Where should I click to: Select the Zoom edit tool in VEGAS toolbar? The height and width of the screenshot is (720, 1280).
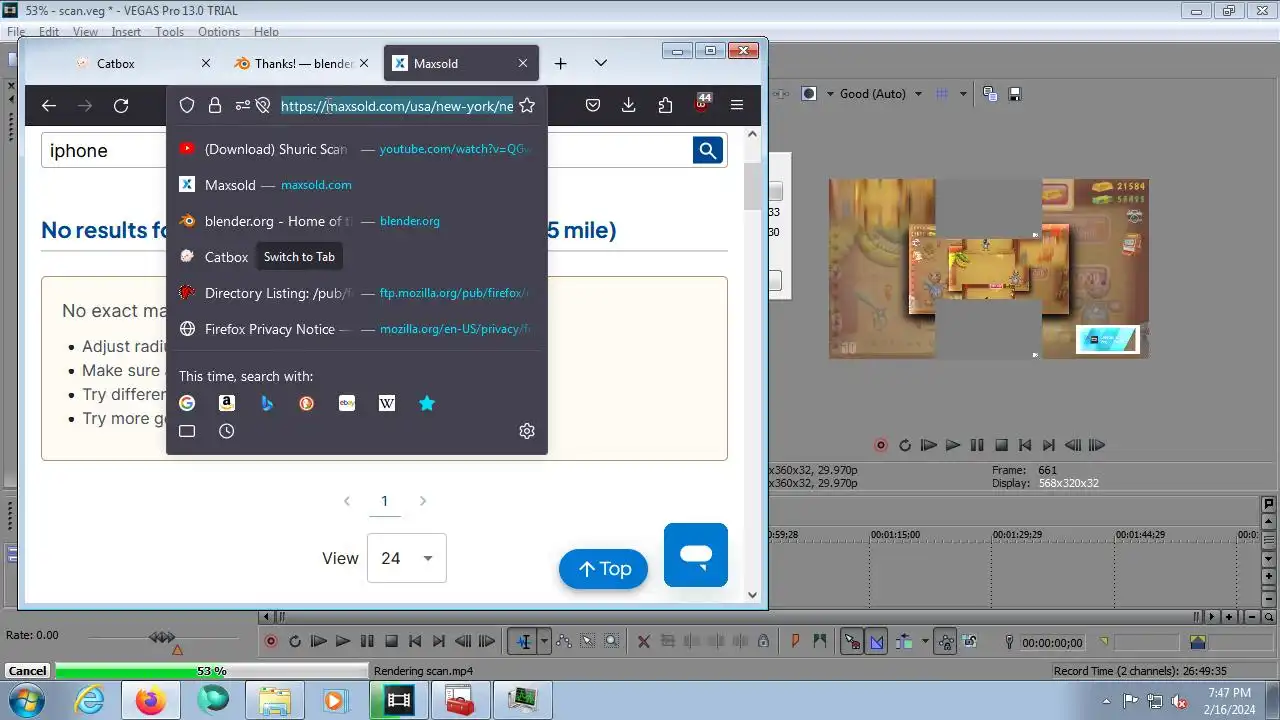[611, 641]
